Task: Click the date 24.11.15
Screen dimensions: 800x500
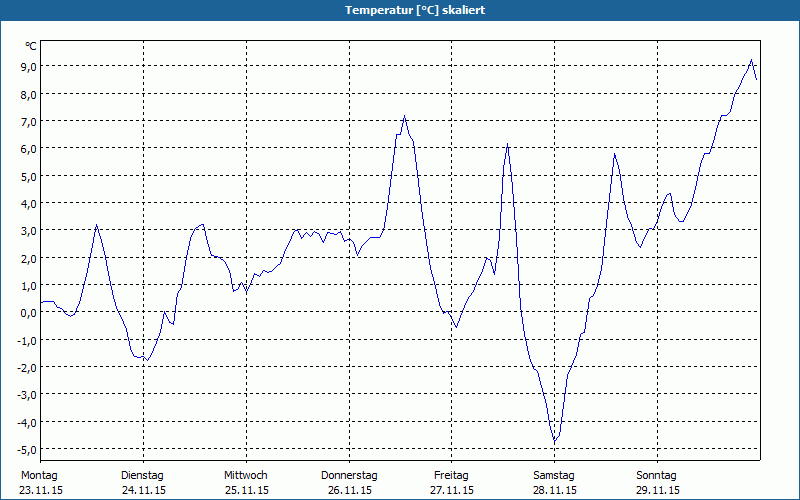Action: pyautogui.click(x=144, y=490)
